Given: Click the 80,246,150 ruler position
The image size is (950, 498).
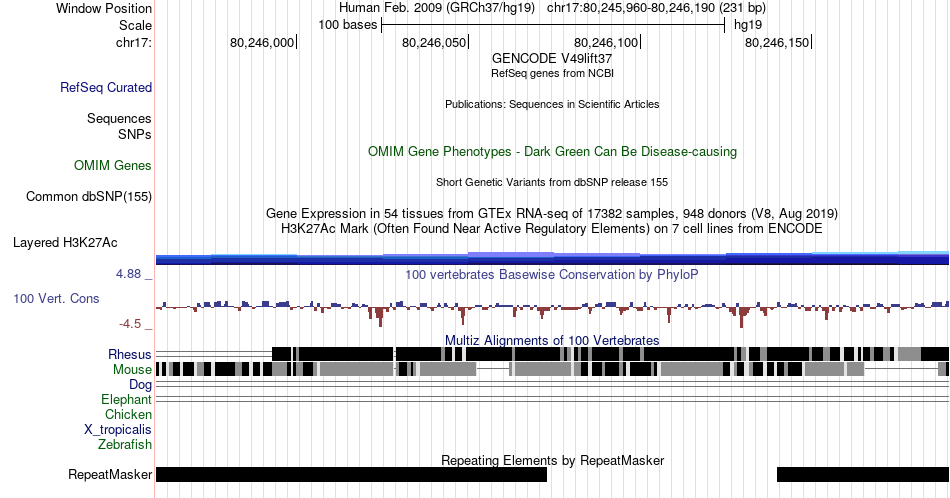Looking at the screenshot, I should pos(777,42).
